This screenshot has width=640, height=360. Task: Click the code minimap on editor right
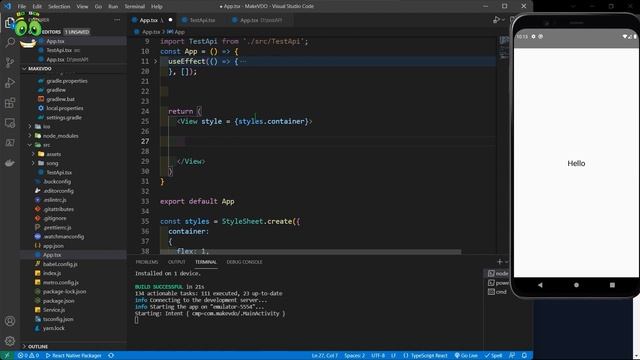tap(504, 48)
